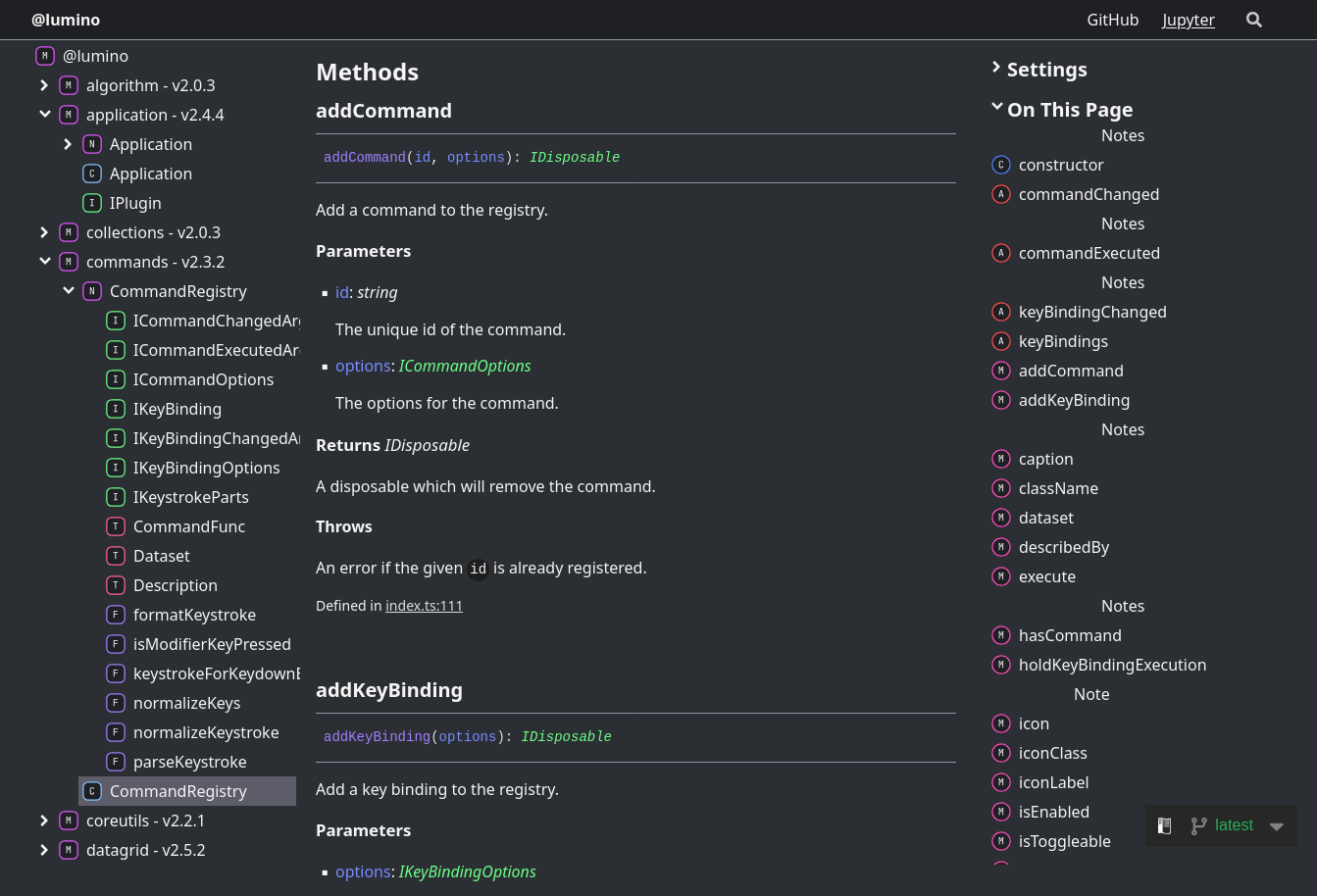
Task: Expand the Application namespace node
Action: (x=68, y=144)
